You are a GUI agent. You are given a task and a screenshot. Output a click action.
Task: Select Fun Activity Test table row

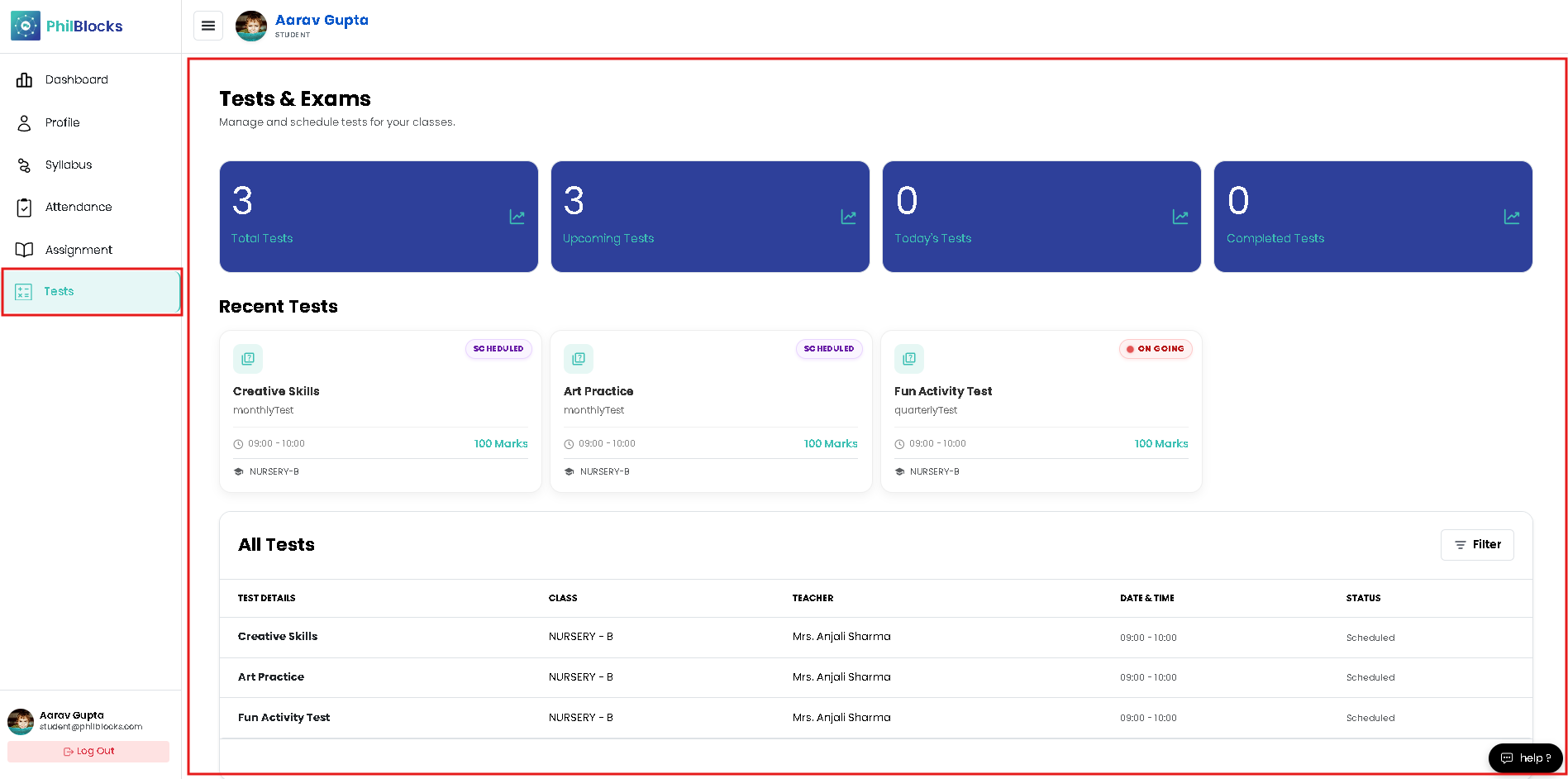coord(875,718)
